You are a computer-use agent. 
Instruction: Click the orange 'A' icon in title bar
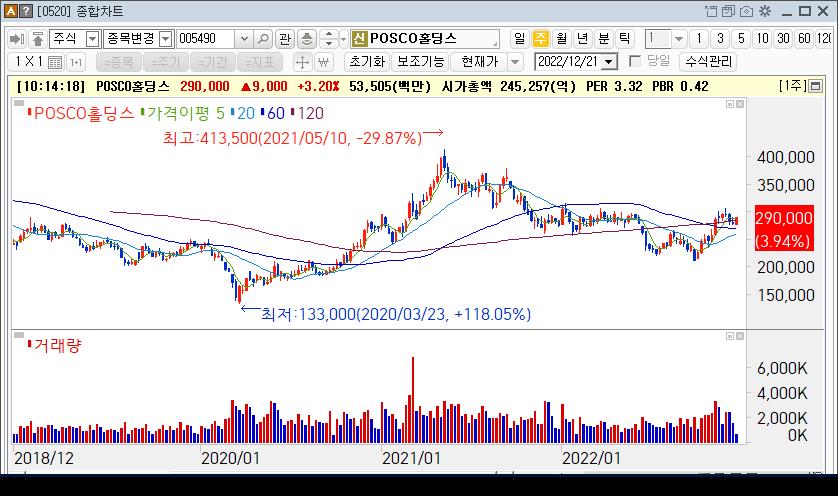(10, 11)
